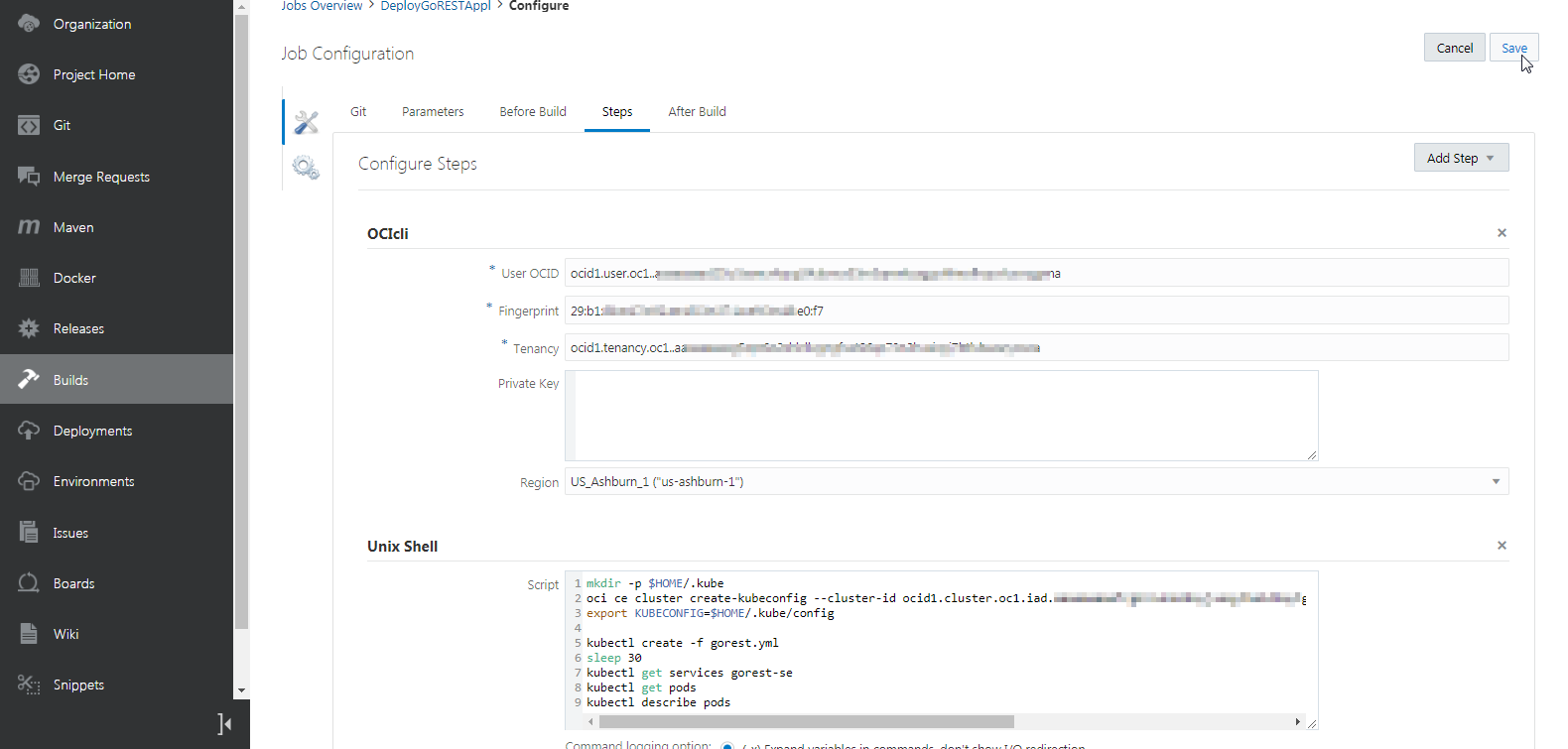Open the Add Step dropdown

click(1461, 158)
